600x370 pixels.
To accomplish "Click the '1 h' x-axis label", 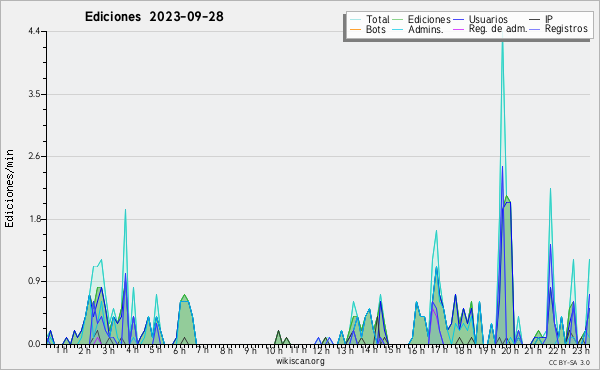I will pos(62,350).
